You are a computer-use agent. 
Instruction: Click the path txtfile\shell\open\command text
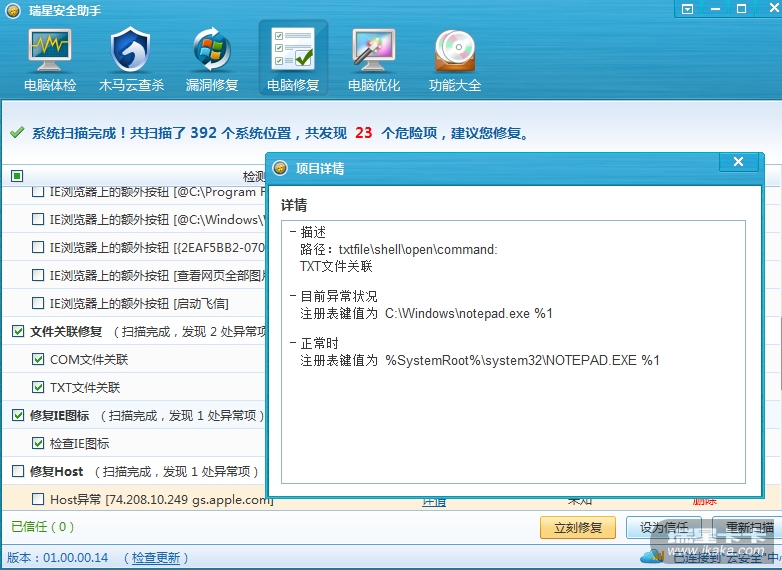click(417, 249)
